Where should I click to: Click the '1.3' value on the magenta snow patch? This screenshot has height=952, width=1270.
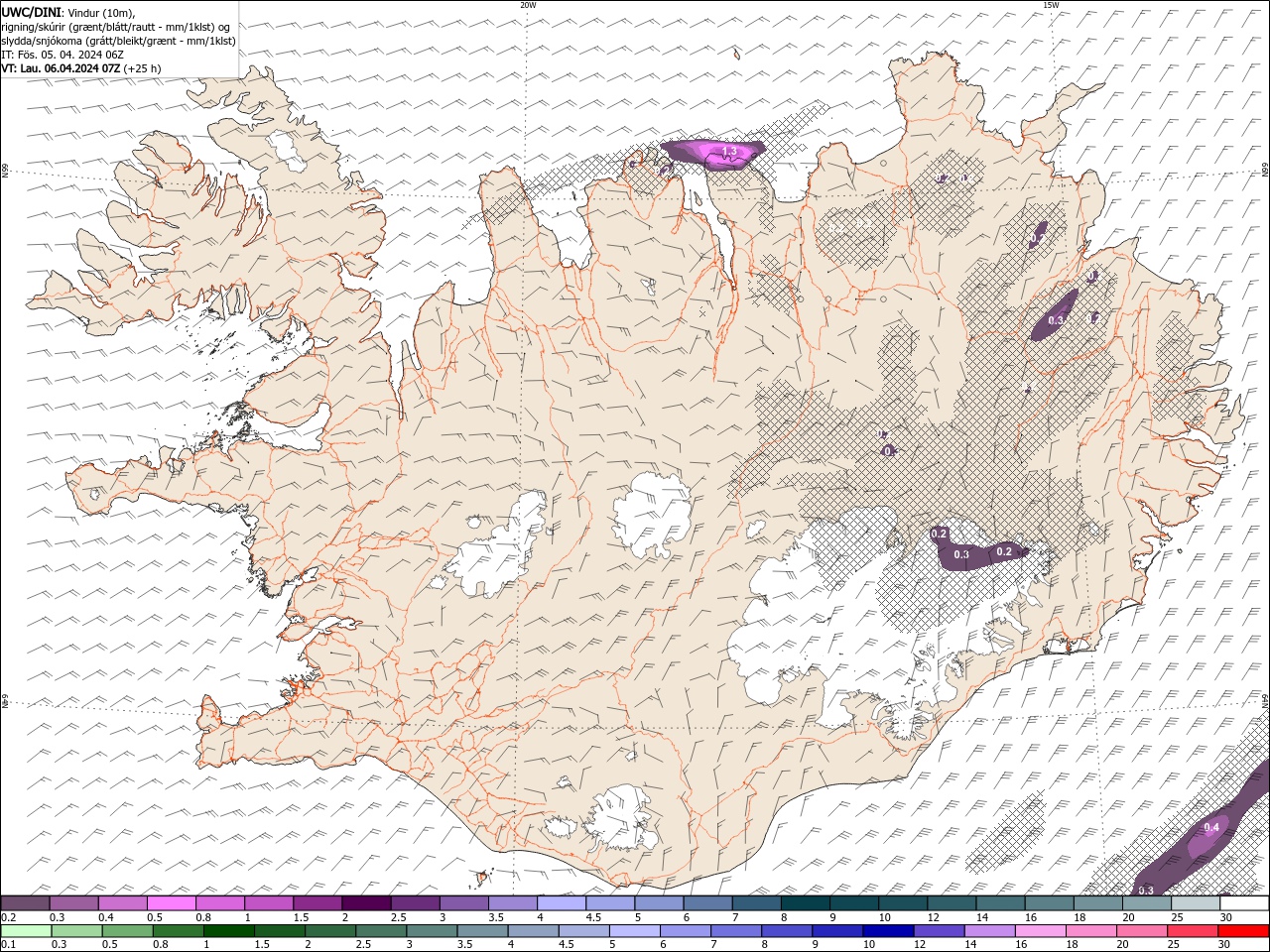coord(729,152)
